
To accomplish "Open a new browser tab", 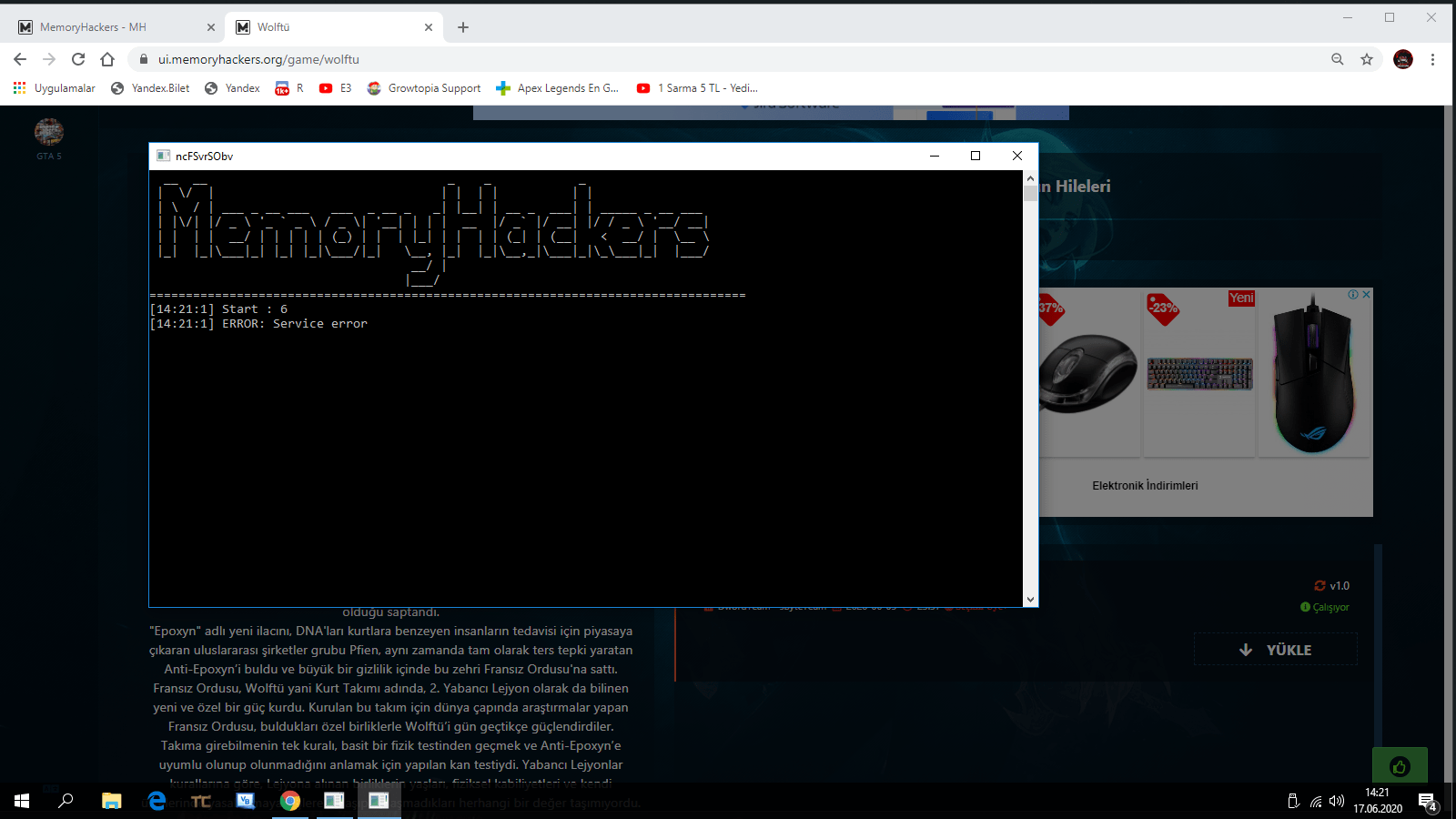I will (463, 27).
